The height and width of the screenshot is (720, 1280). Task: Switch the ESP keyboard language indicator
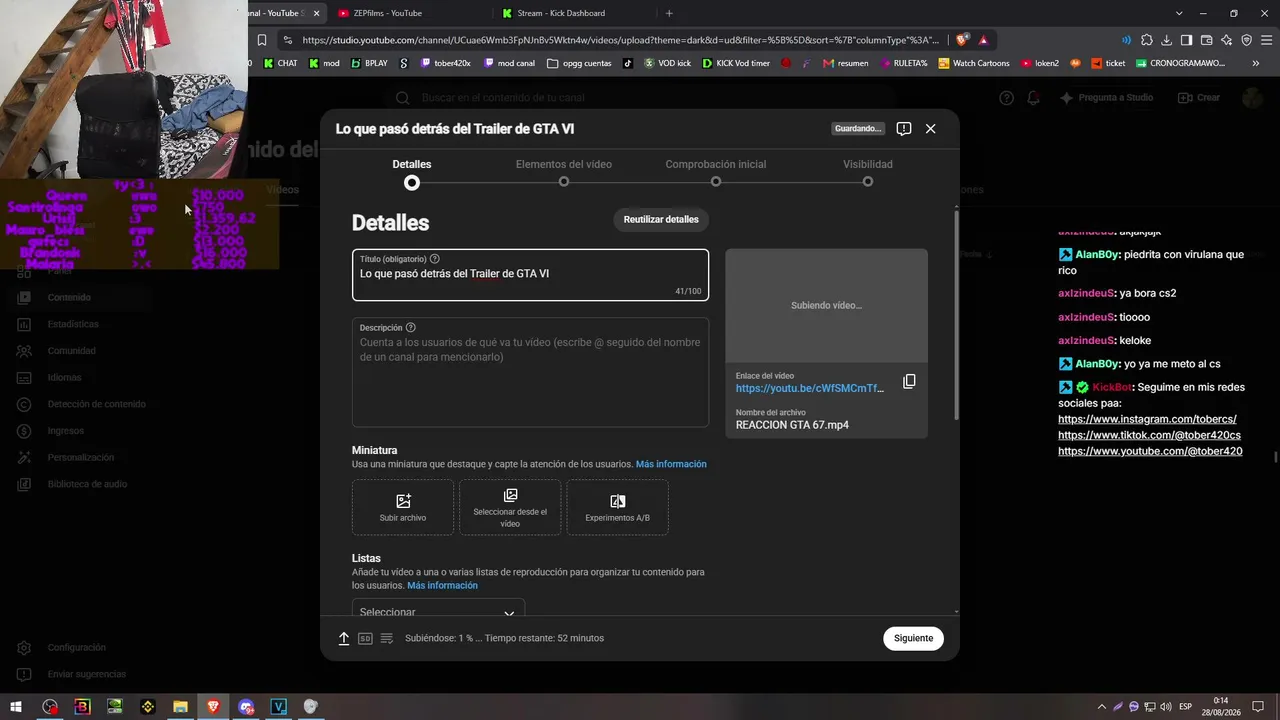(1186, 707)
